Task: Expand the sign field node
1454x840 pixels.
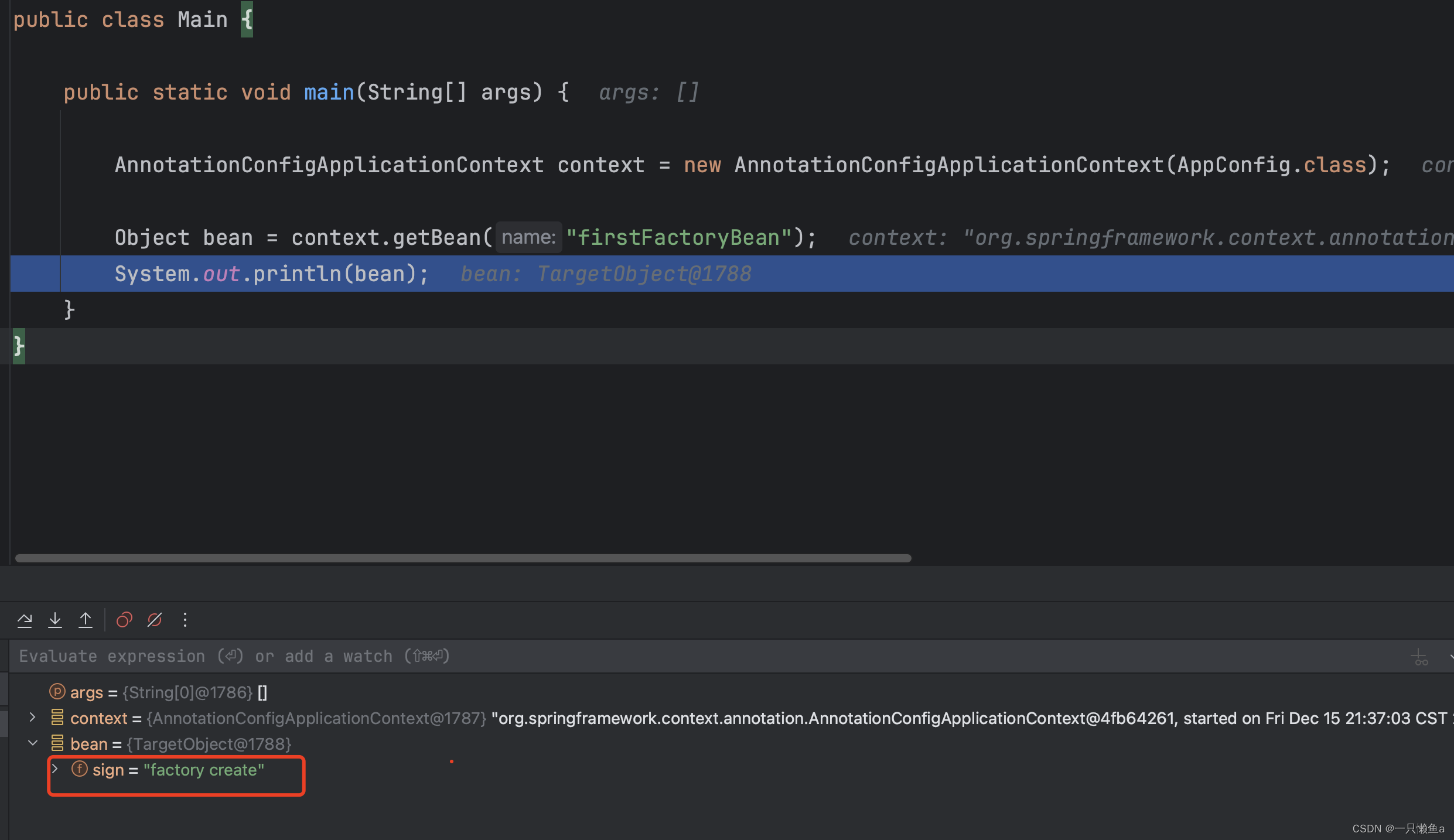Action: coord(55,769)
